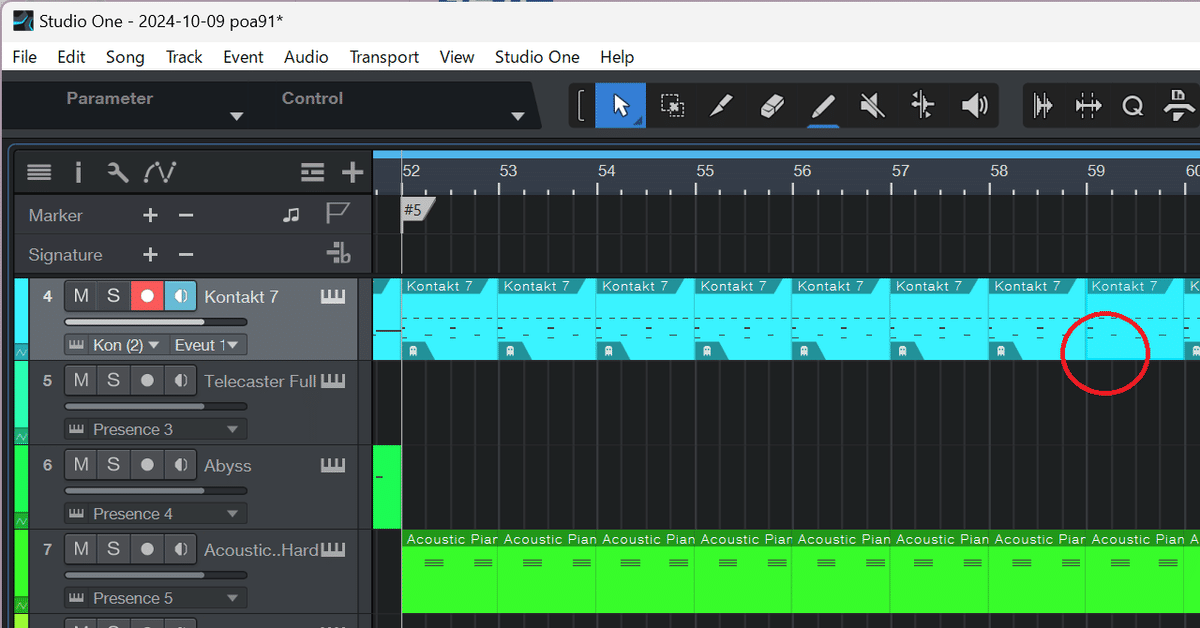Arm record on Telecaster Full track
This screenshot has width=1200, height=628.
tap(147, 380)
